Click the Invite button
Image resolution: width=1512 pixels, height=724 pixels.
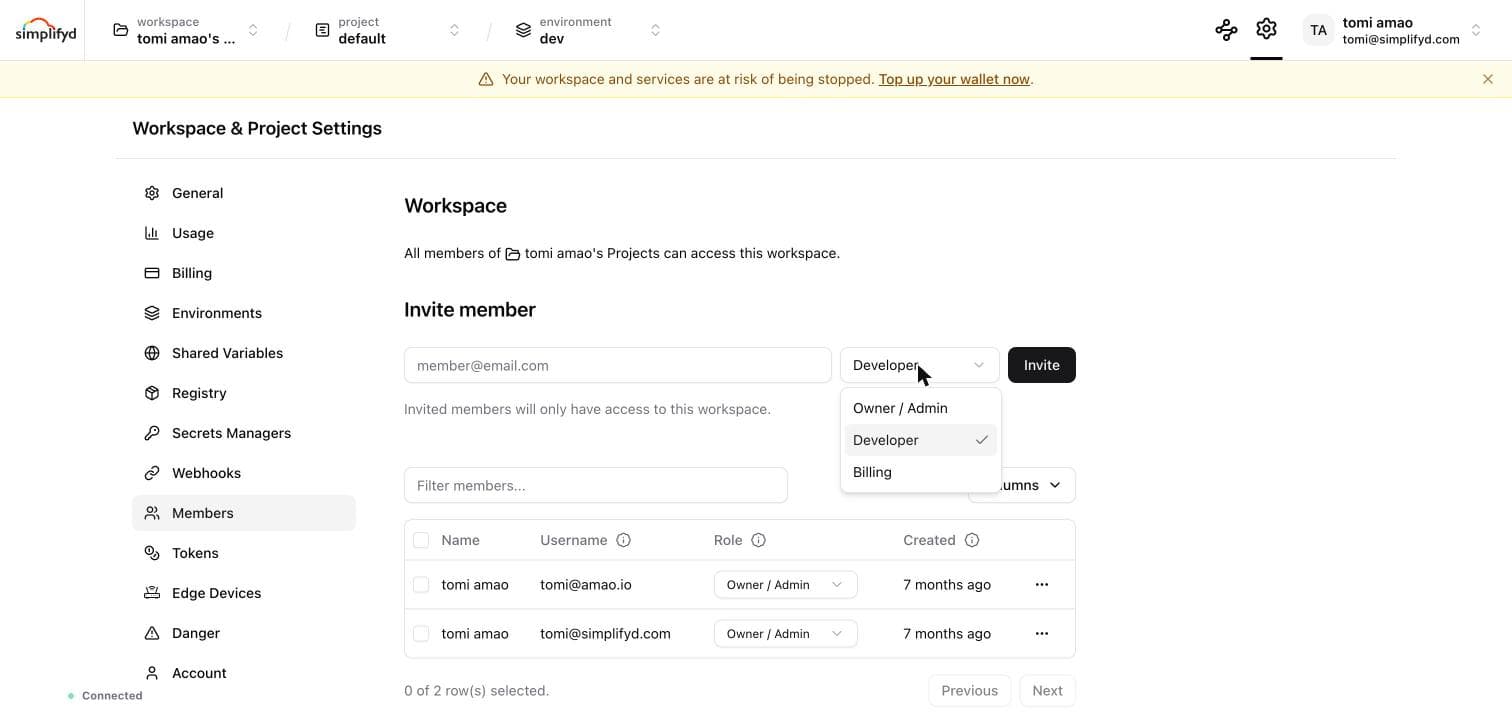pos(1042,365)
